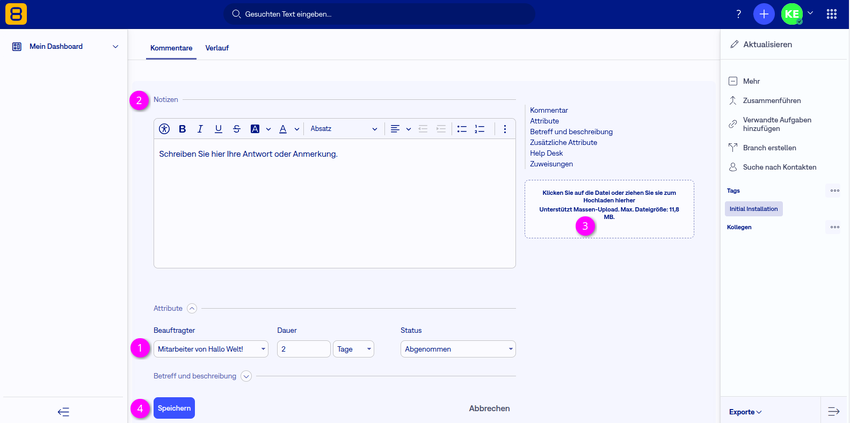Screen dimensions: 850x423
Task: Click Zusammenführen in the right panel
Action: (x=764, y=100)
